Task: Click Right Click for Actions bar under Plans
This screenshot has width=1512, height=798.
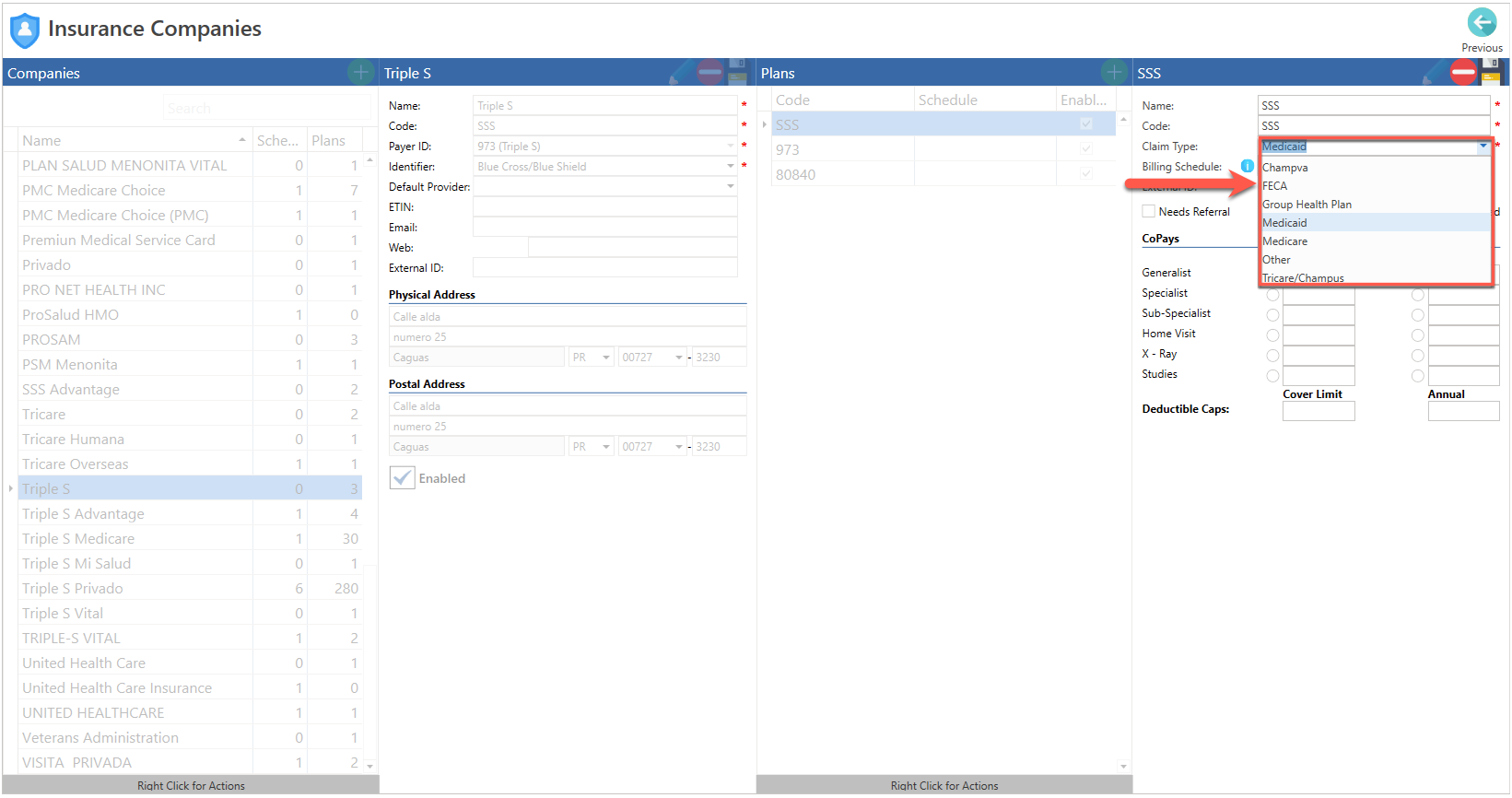Action: [x=944, y=785]
